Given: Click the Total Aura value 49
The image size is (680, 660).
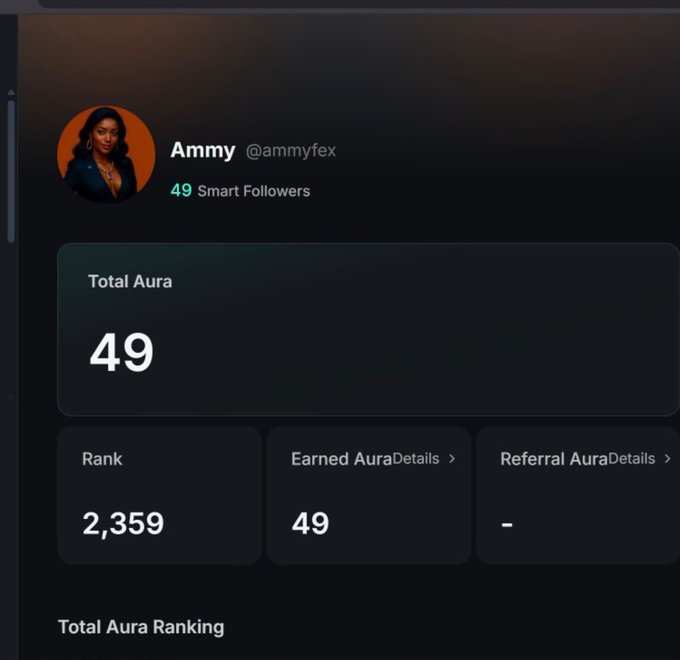Looking at the screenshot, I should click(x=121, y=352).
